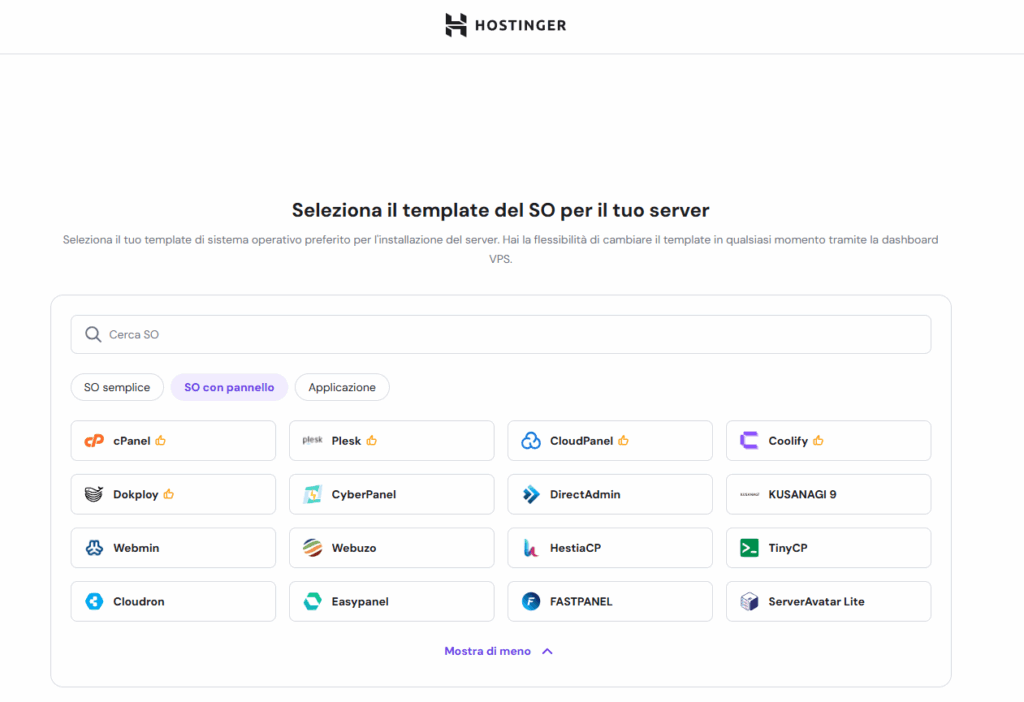Click the Dokploy logo icon
The height and width of the screenshot is (702, 1024).
click(94, 494)
